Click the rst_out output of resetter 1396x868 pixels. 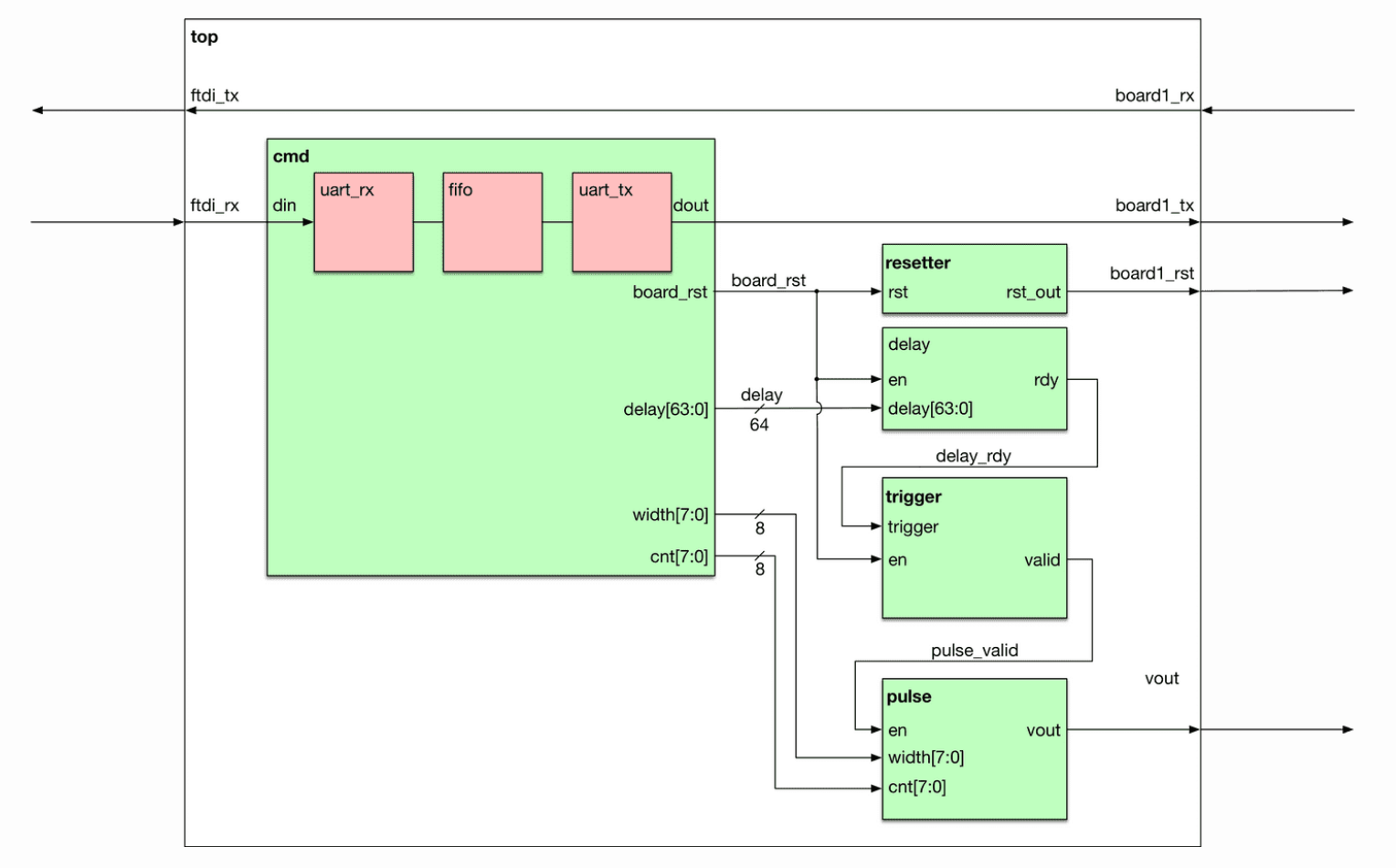pyautogui.click(x=1035, y=292)
